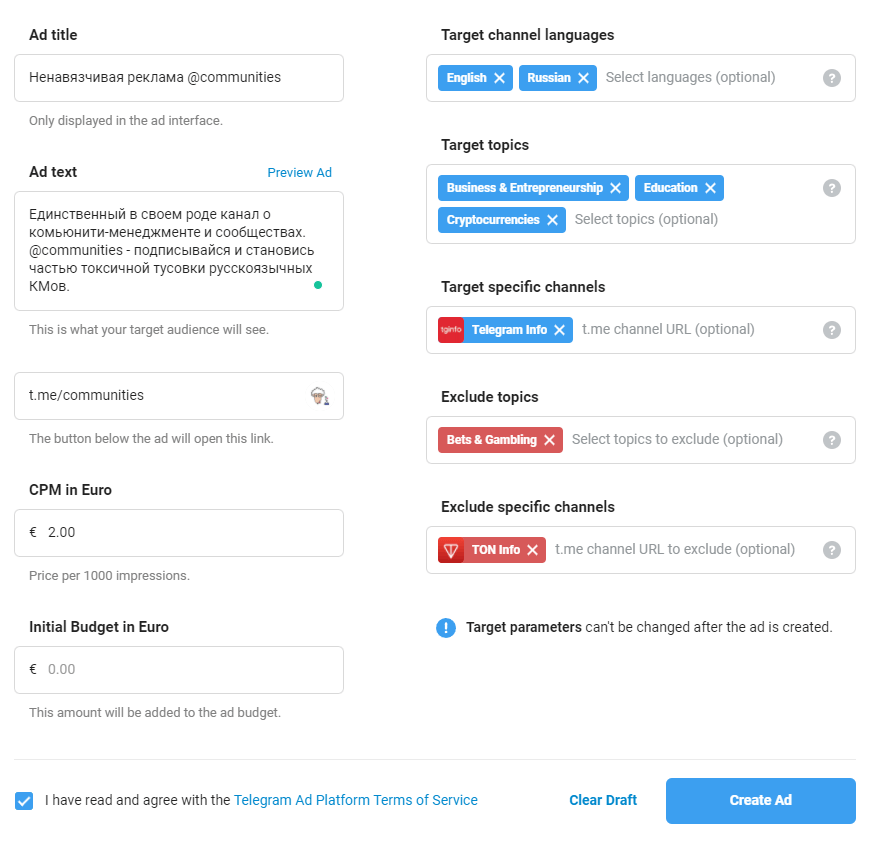Viewport: 871px width, 844px height.
Task: Remove the Russian language tag
Action: click(x=583, y=78)
